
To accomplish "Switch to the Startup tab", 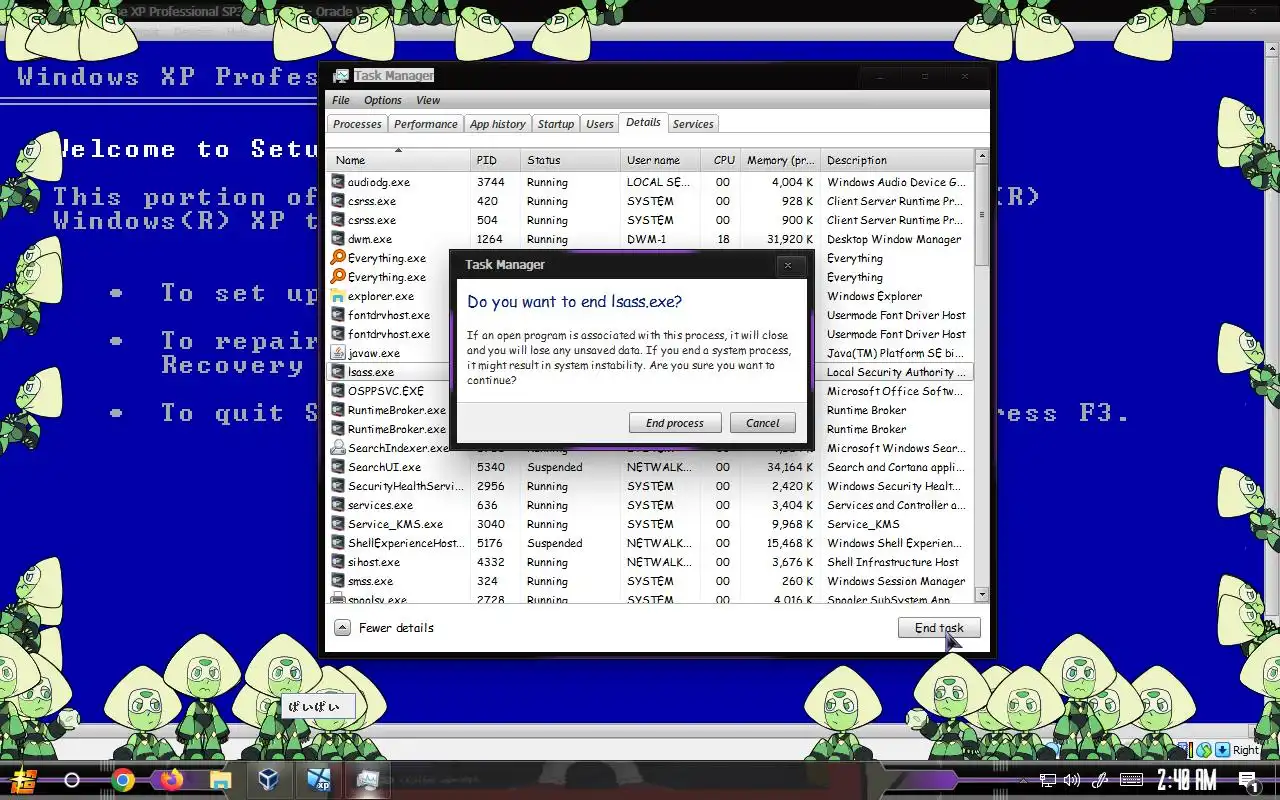I will coord(555,124).
